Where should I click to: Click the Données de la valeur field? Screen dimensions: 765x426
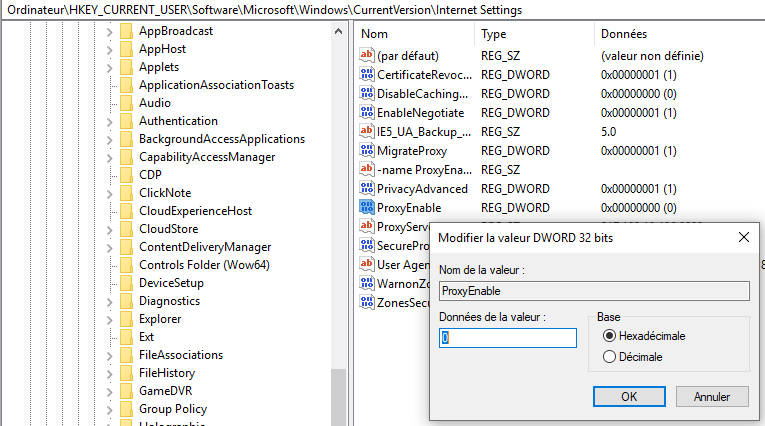[x=508, y=338]
